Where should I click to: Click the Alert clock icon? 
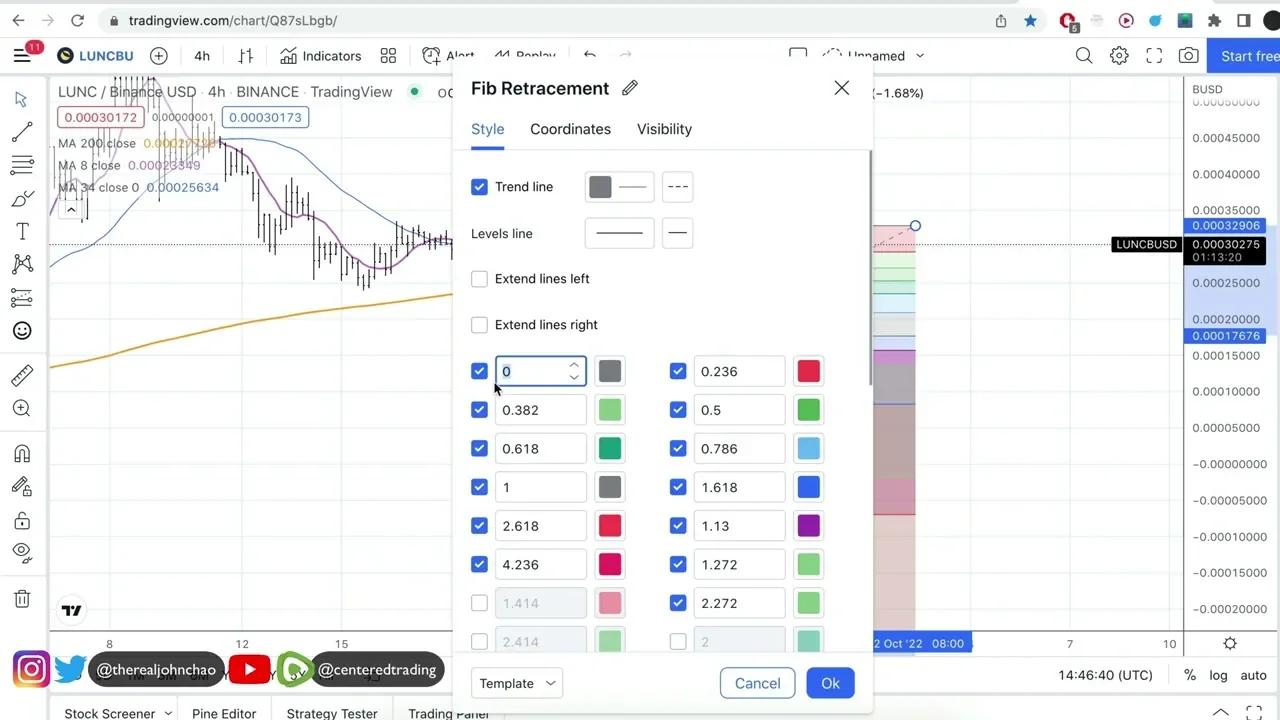point(431,56)
